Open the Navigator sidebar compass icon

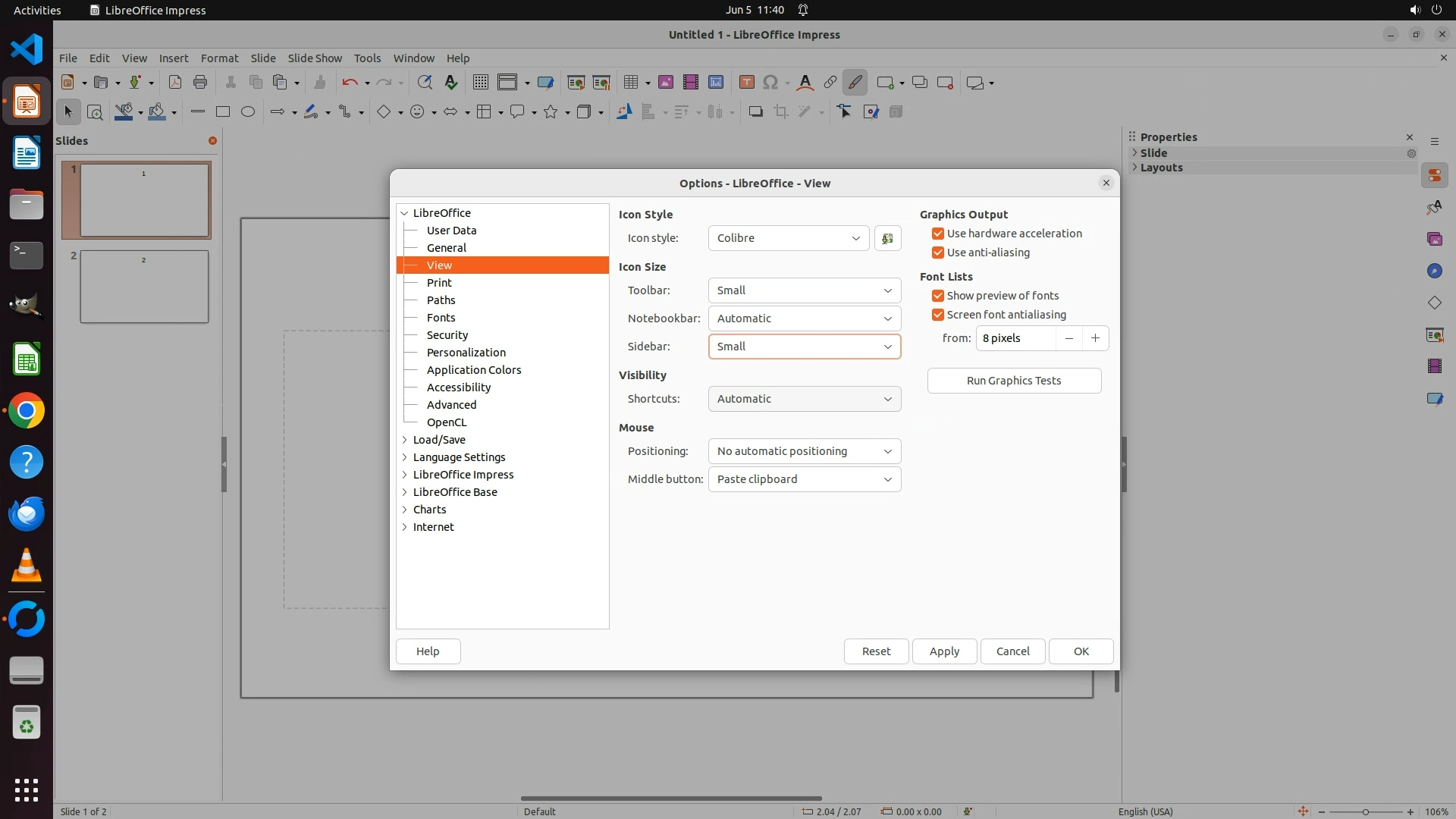coord(1434,271)
